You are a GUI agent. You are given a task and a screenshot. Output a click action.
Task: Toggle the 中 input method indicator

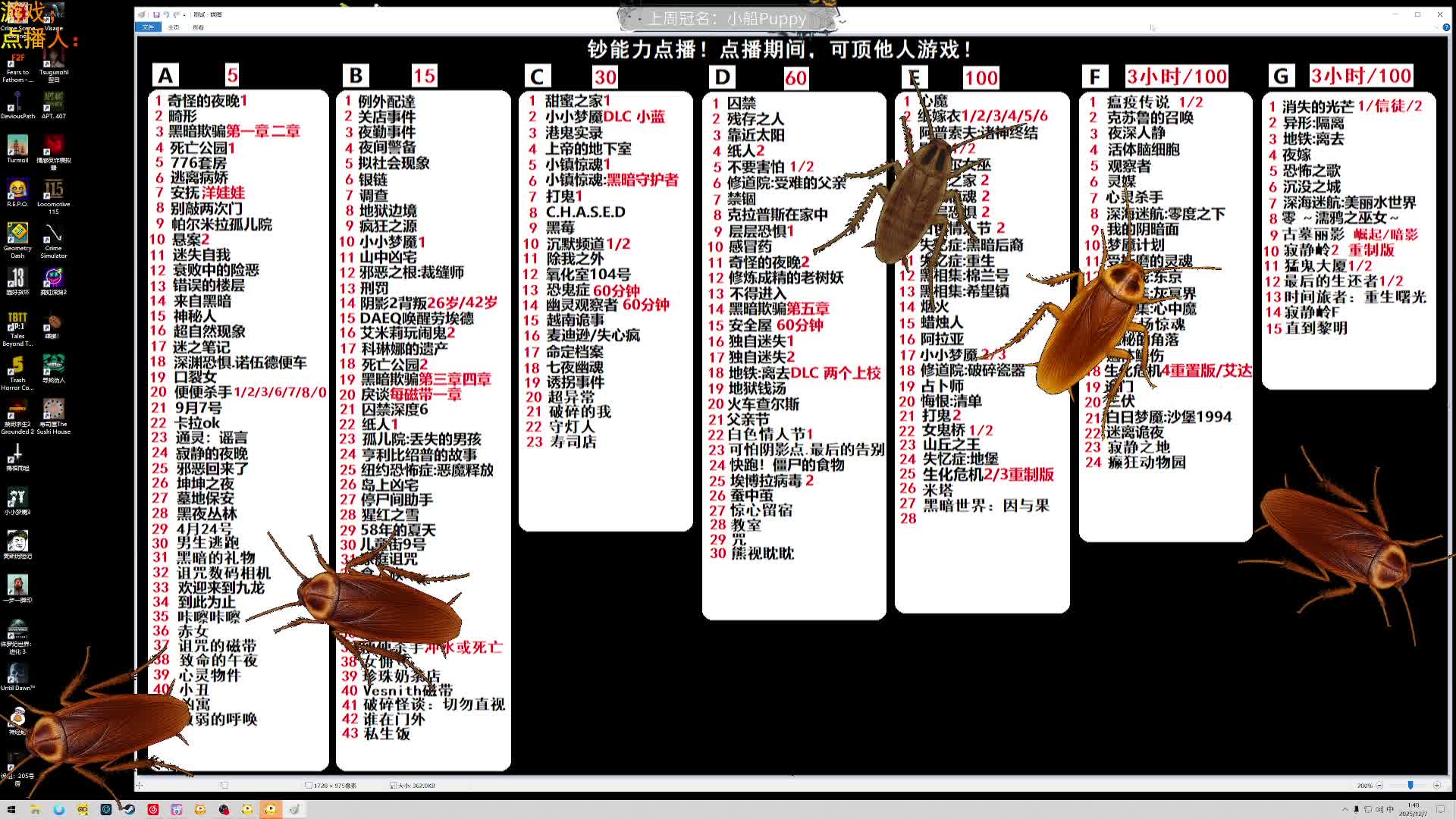(x=1390, y=809)
